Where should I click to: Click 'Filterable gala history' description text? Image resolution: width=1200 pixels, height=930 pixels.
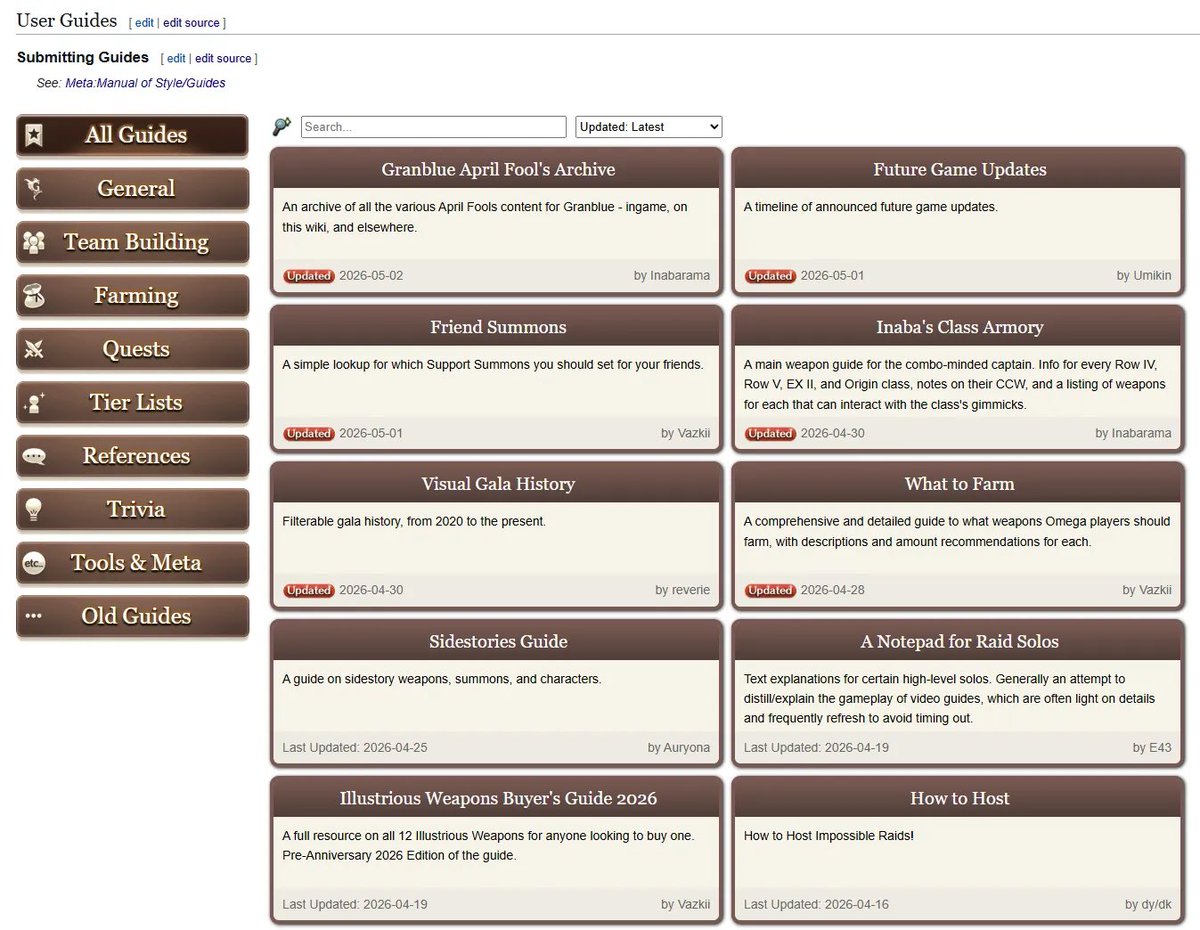coord(414,521)
